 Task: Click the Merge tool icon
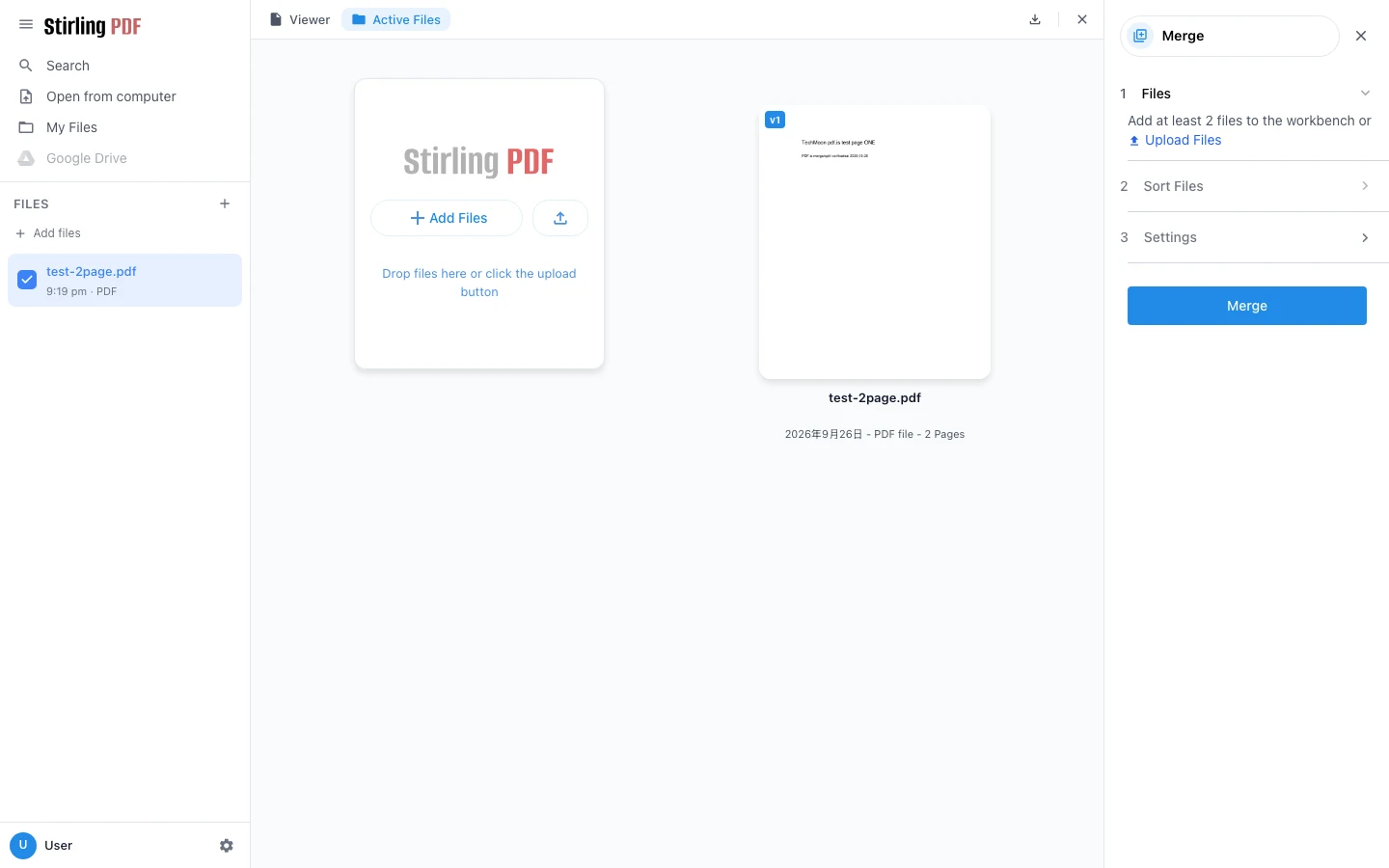coord(1140,36)
